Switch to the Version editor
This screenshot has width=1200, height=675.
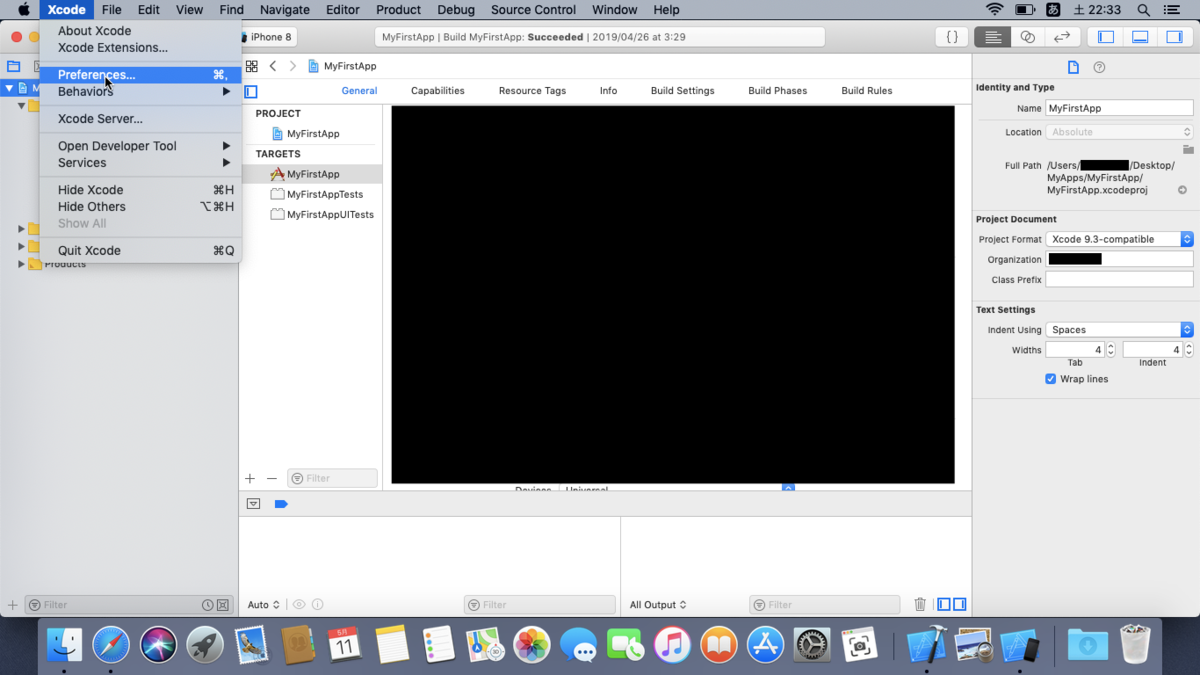click(x=1062, y=37)
